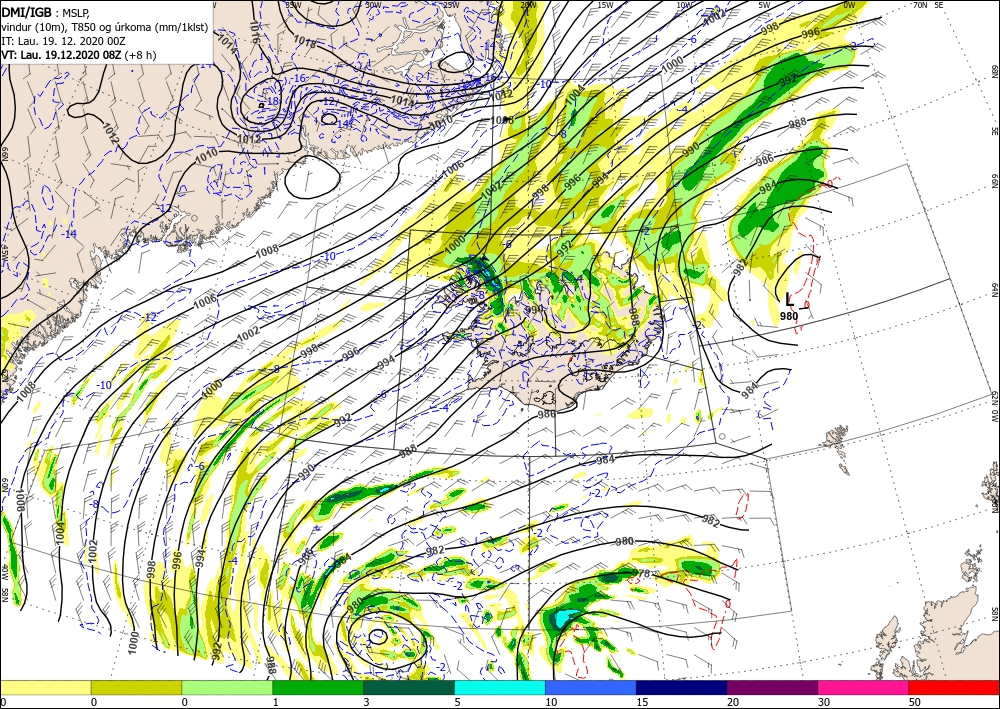The image size is (1000, 709).
Task: Pick the bright blue legend swatch
Action: click(591, 687)
